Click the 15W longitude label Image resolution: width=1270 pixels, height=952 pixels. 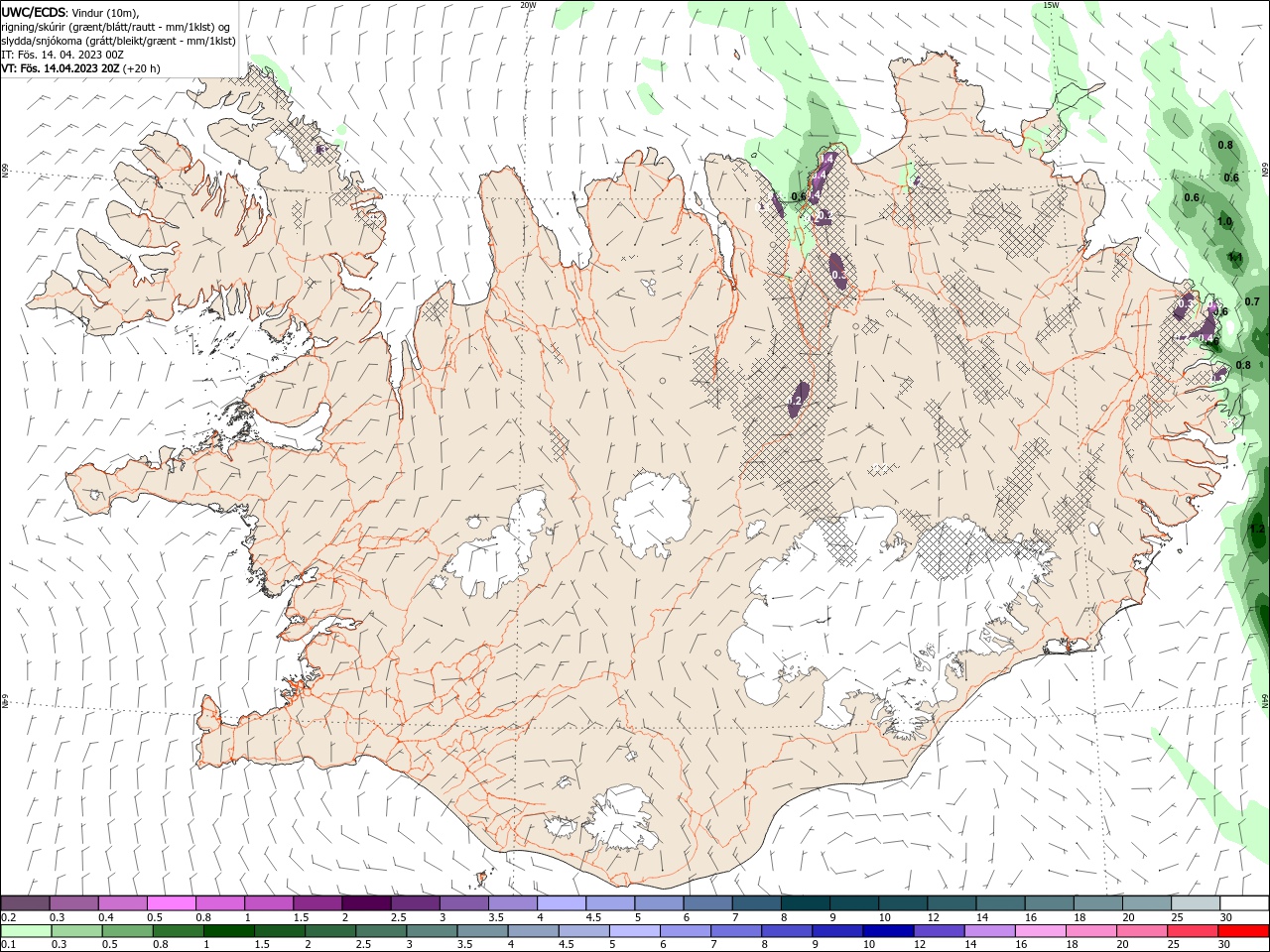(1051, 5)
